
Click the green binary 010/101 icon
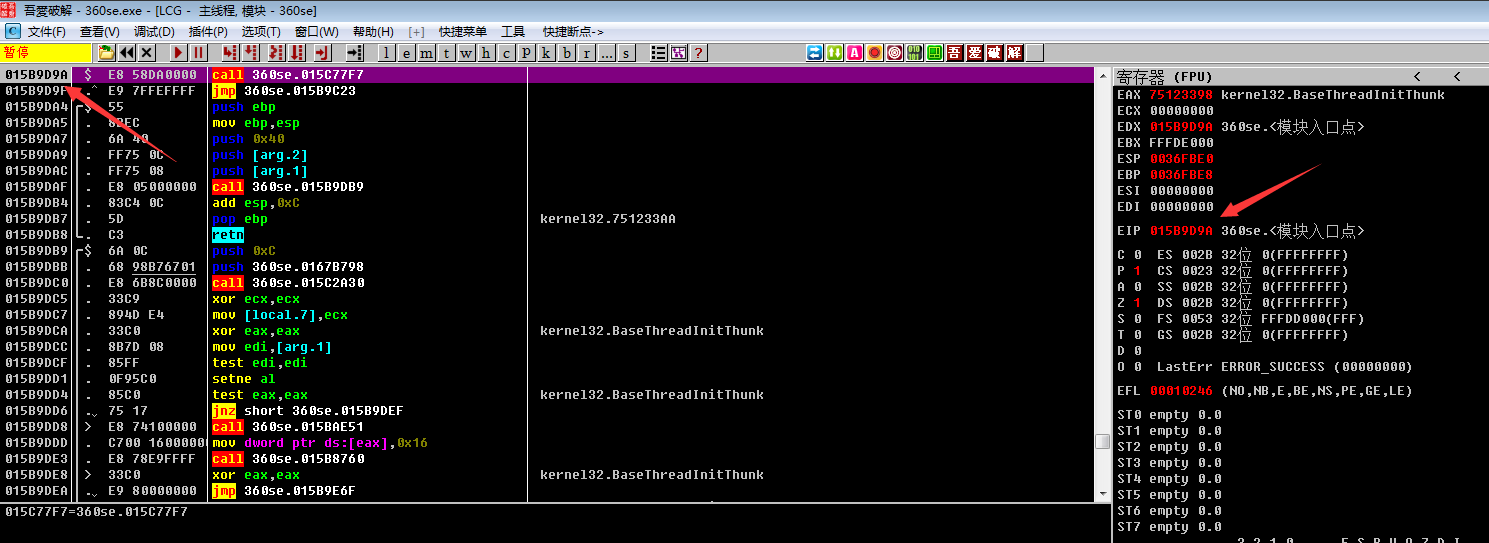point(914,53)
